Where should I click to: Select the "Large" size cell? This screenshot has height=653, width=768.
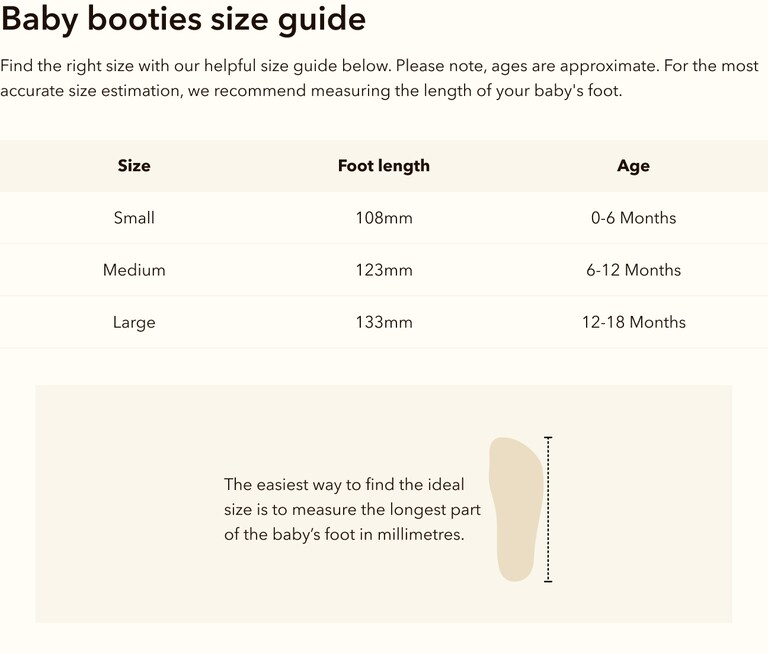point(134,322)
